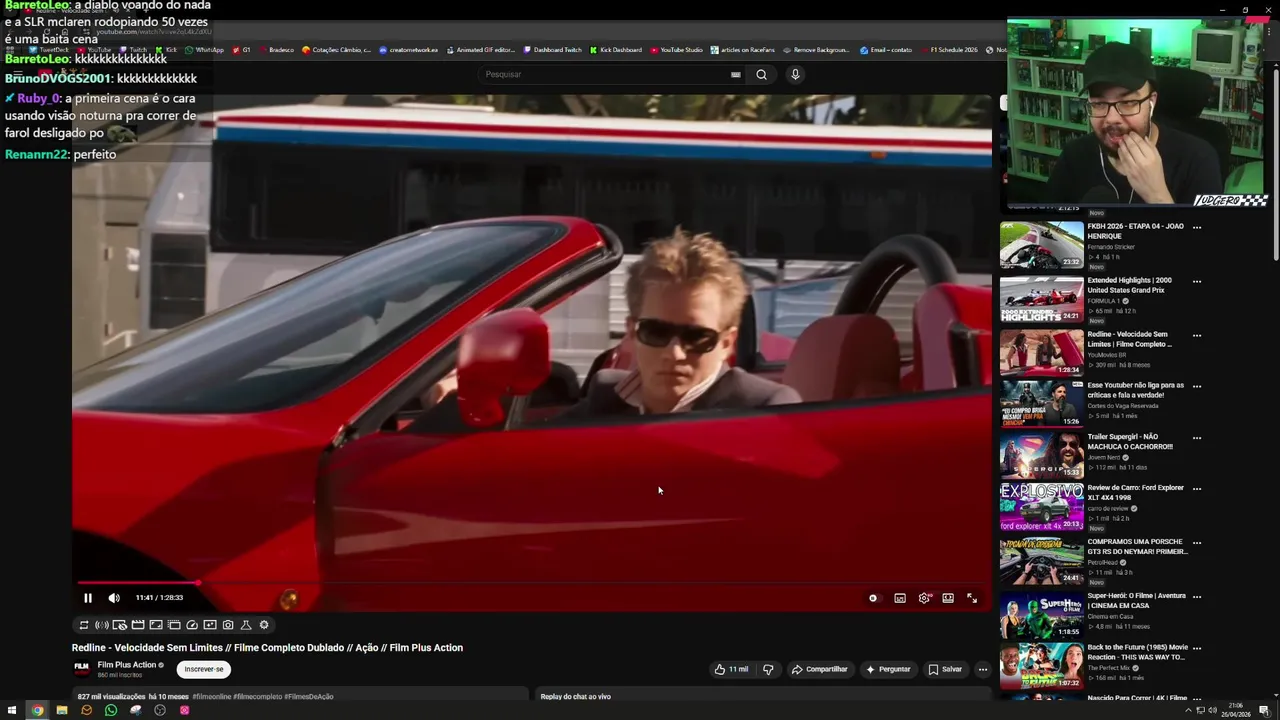Focus the Pesquisar search field
The width and height of the screenshot is (1280, 720).
604,74
